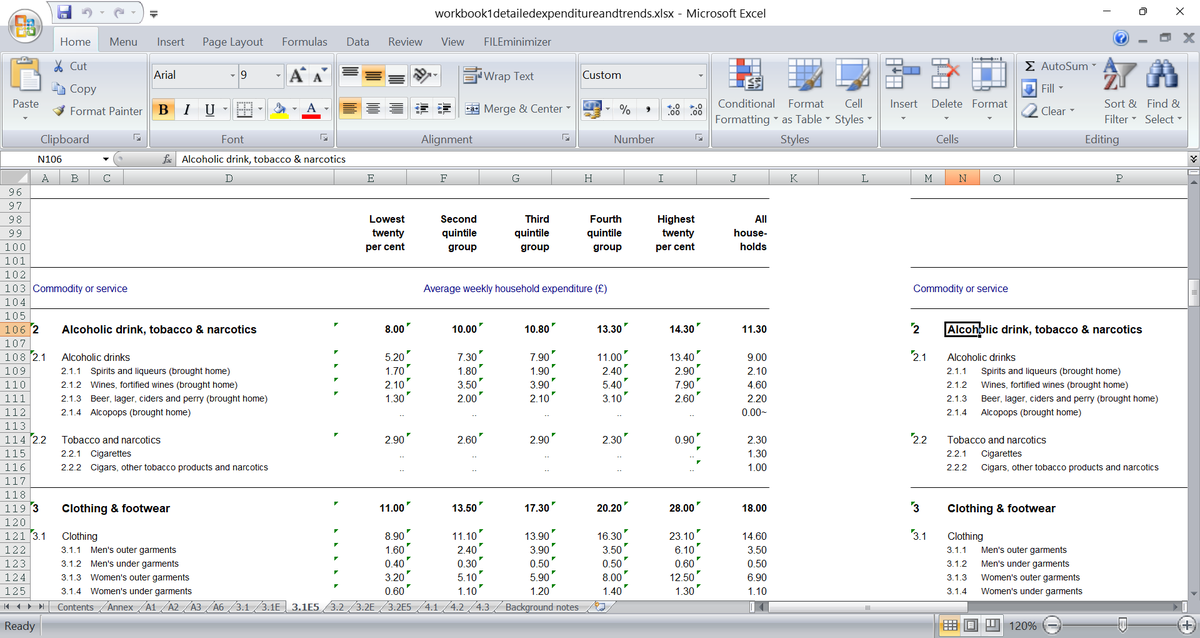Apply the yellow Fill Color swatch
The width and height of the screenshot is (1200, 638).
point(281,109)
